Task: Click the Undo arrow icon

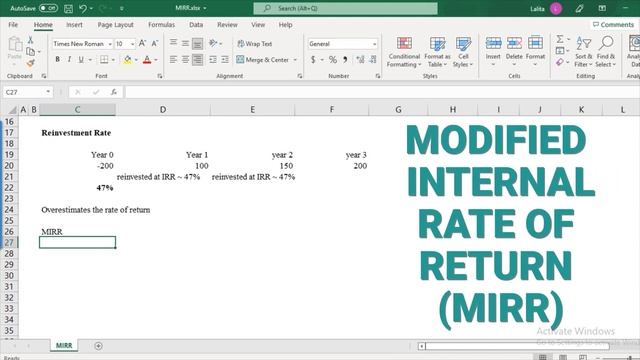Action: pos(83,8)
